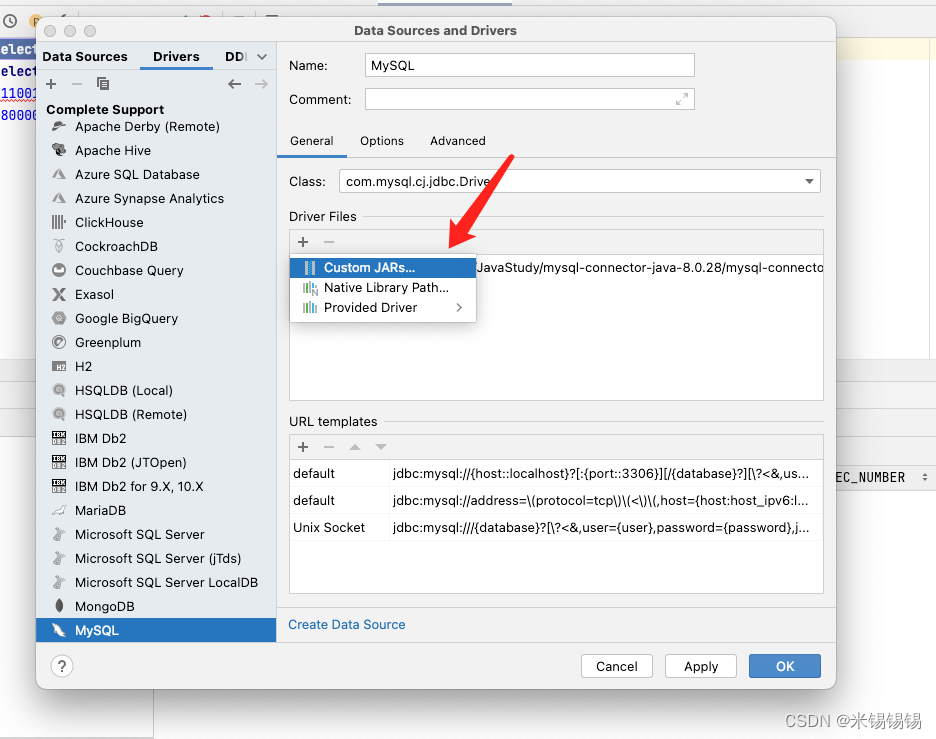The height and width of the screenshot is (739, 936).
Task: Select HSQLDB (Remote) driver
Action: (156, 414)
